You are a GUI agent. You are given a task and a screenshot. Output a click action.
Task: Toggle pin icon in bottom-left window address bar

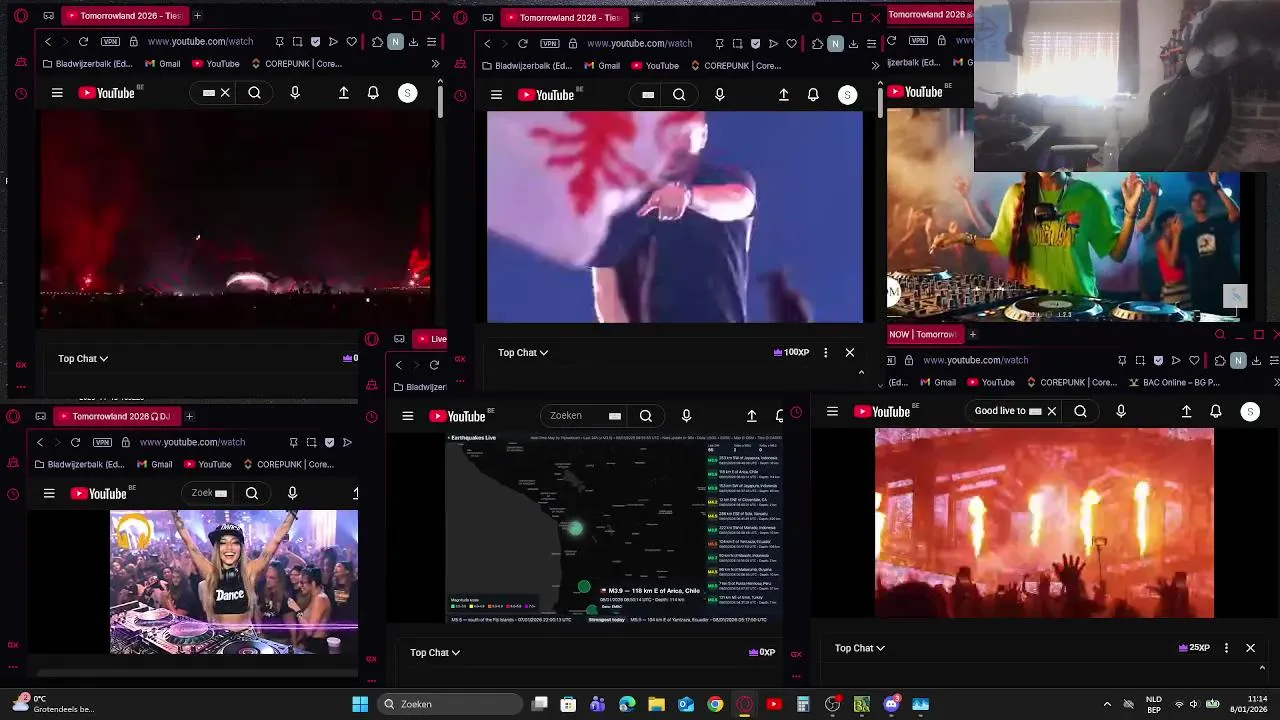click(x=293, y=442)
